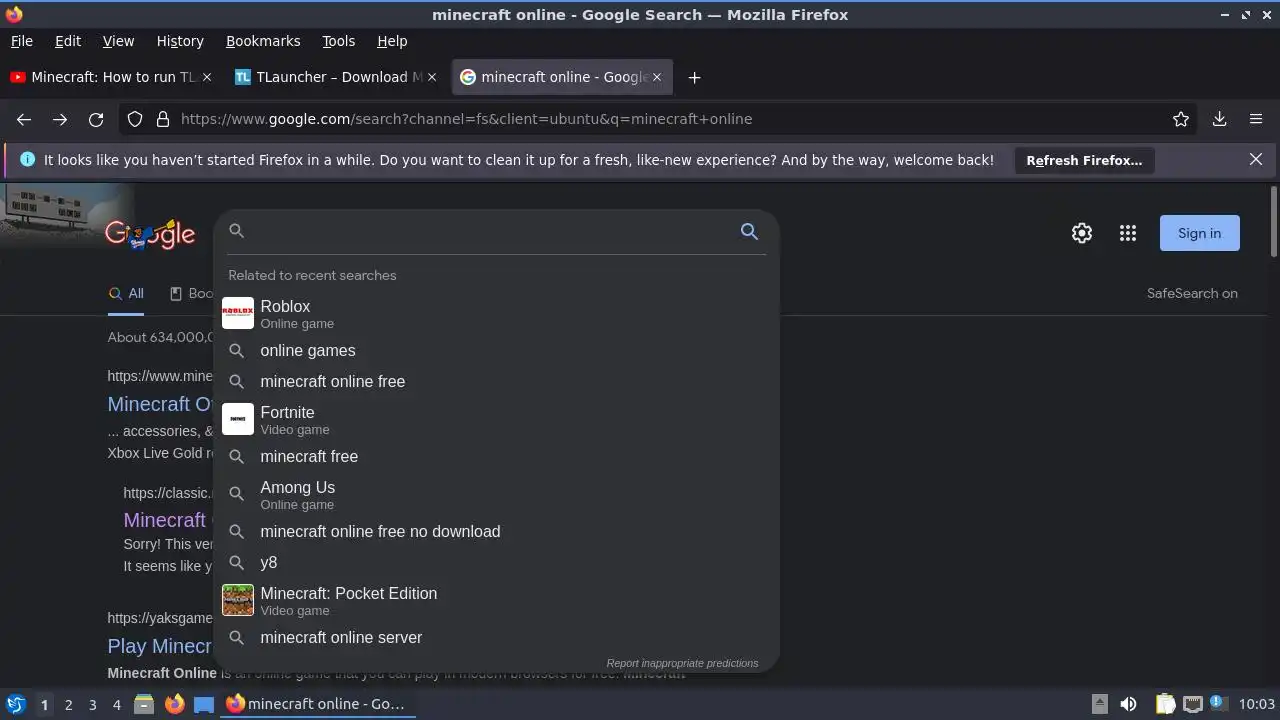The height and width of the screenshot is (720, 1280).
Task: Switch to workspace 3
Action: click(x=92, y=705)
